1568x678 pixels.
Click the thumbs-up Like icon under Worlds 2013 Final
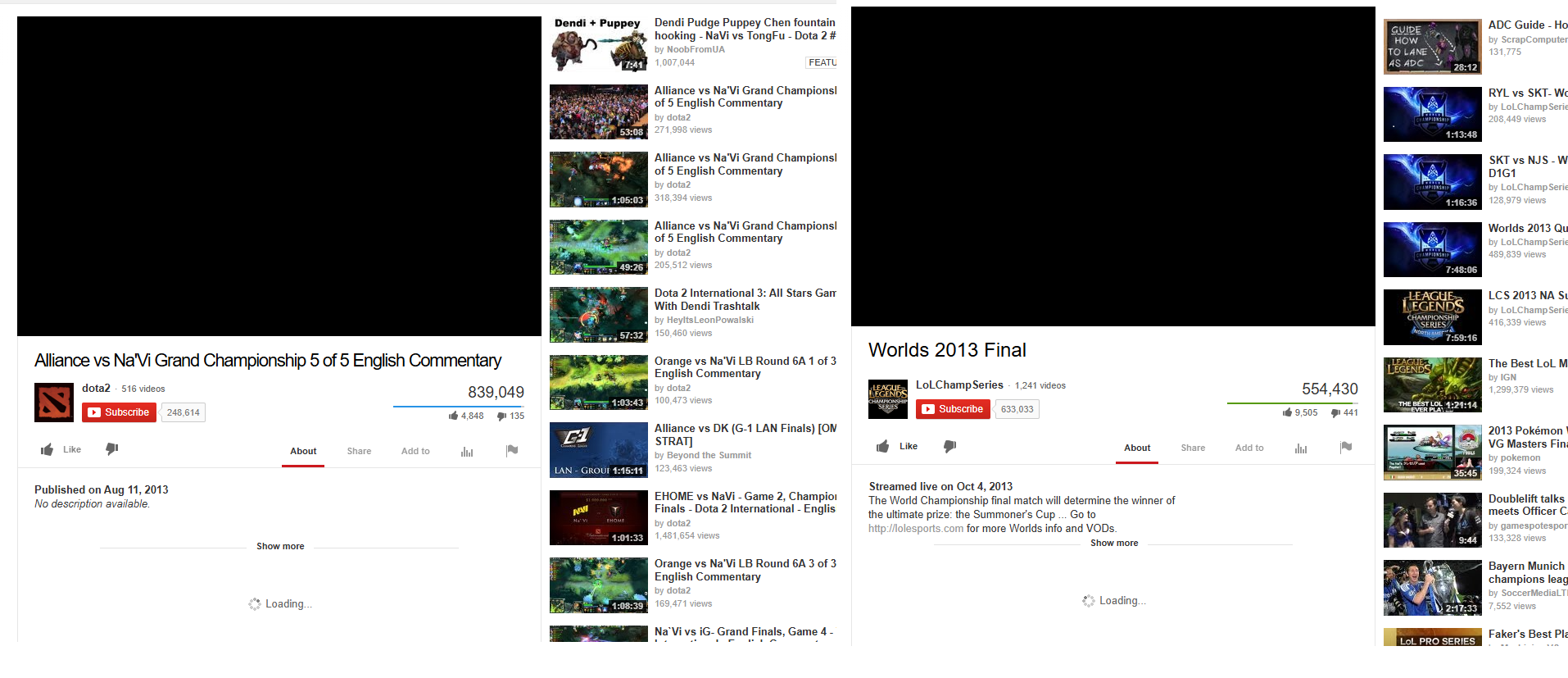click(x=883, y=446)
